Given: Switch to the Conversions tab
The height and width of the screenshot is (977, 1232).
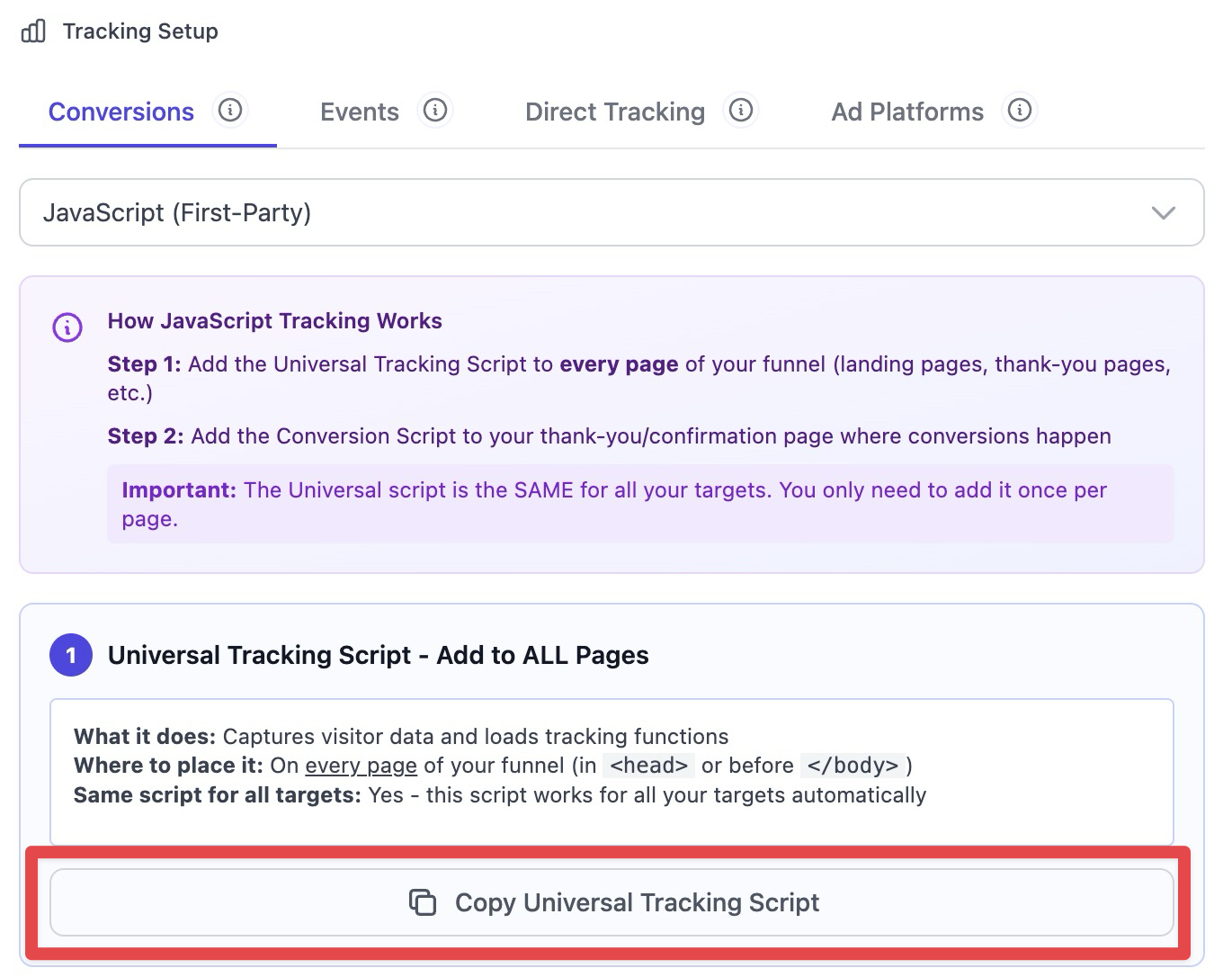Looking at the screenshot, I should click(x=121, y=112).
